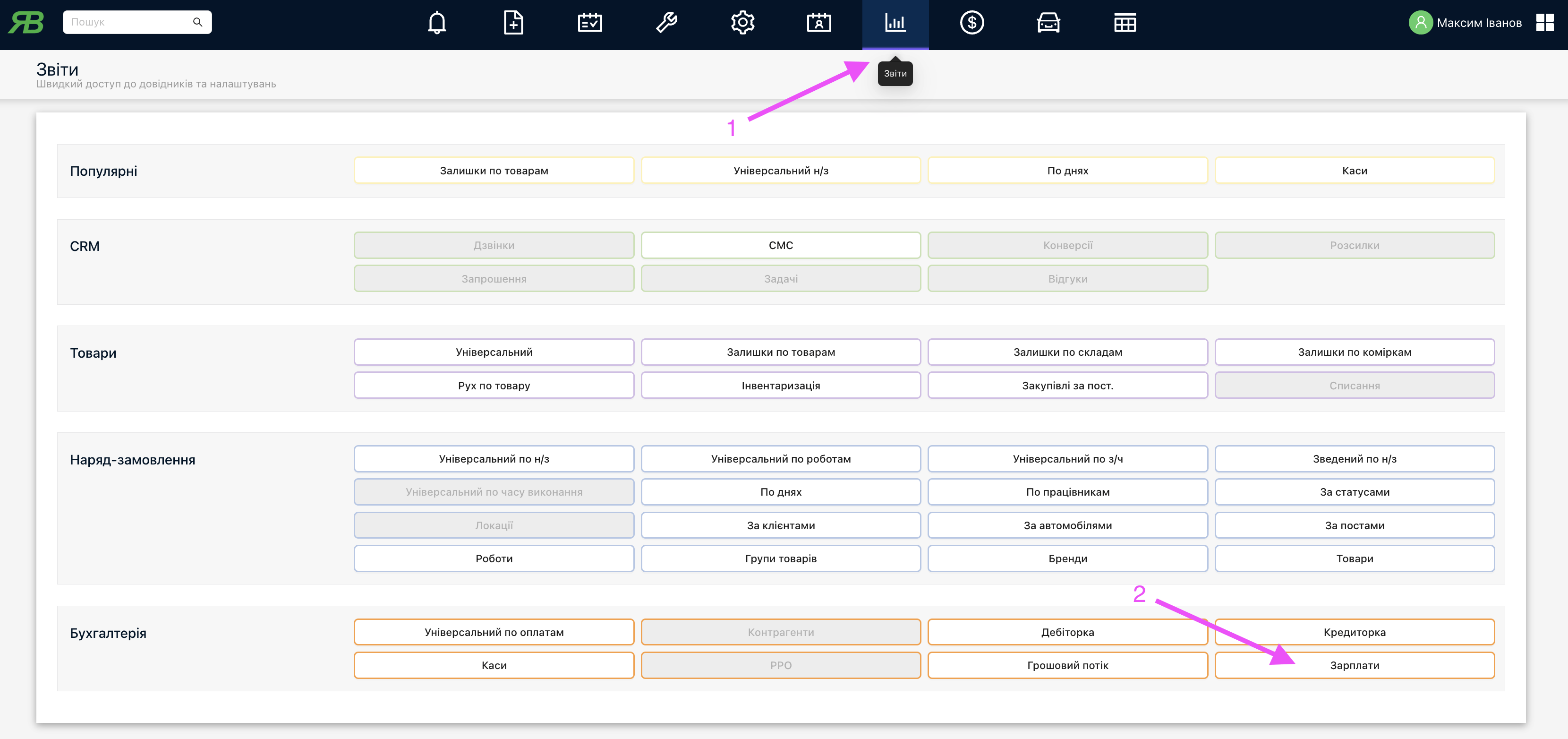
Task: Open the dollar sign finance icon
Action: pyautogui.click(x=971, y=23)
